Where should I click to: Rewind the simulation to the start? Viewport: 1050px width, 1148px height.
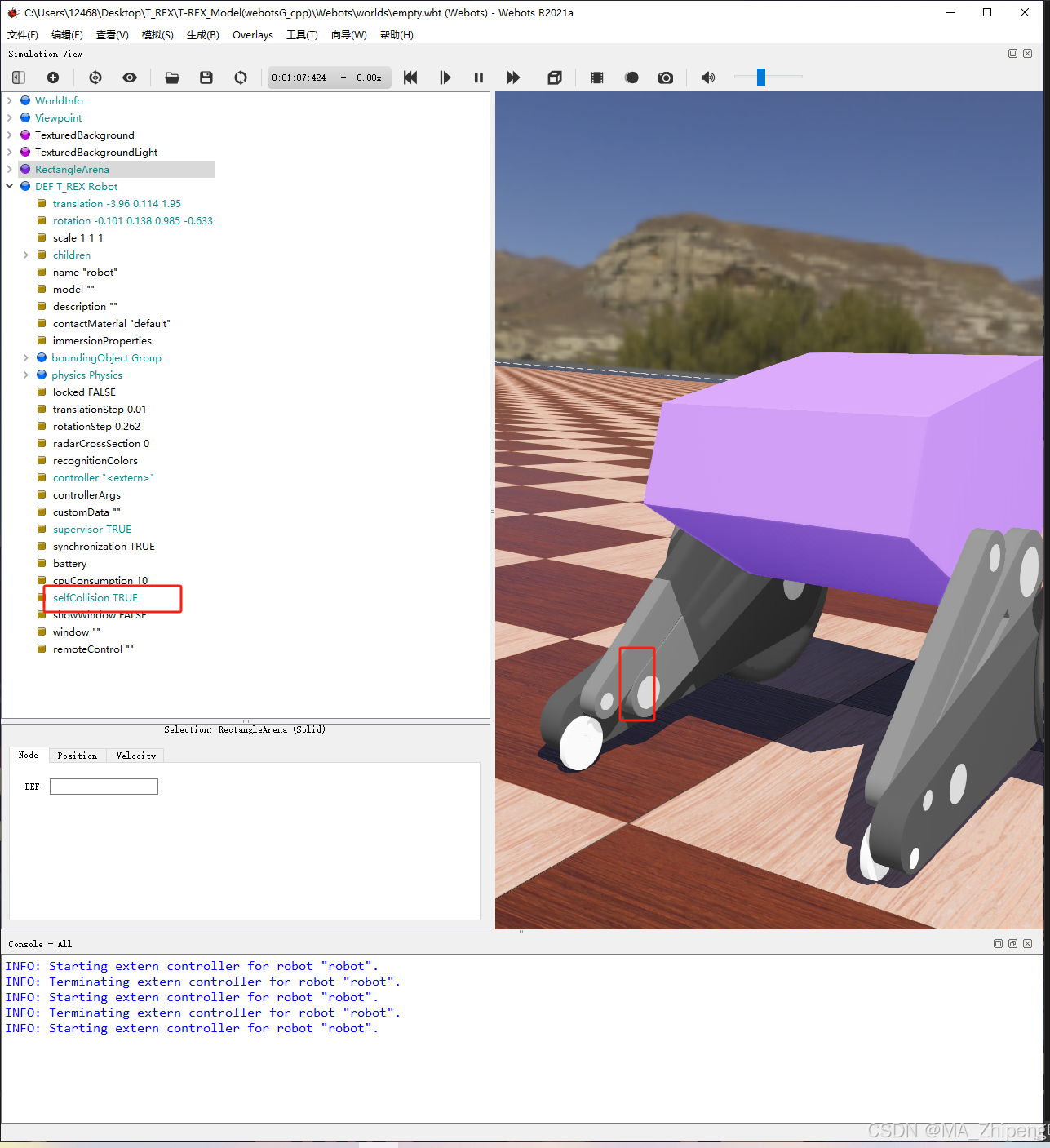pos(410,78)
